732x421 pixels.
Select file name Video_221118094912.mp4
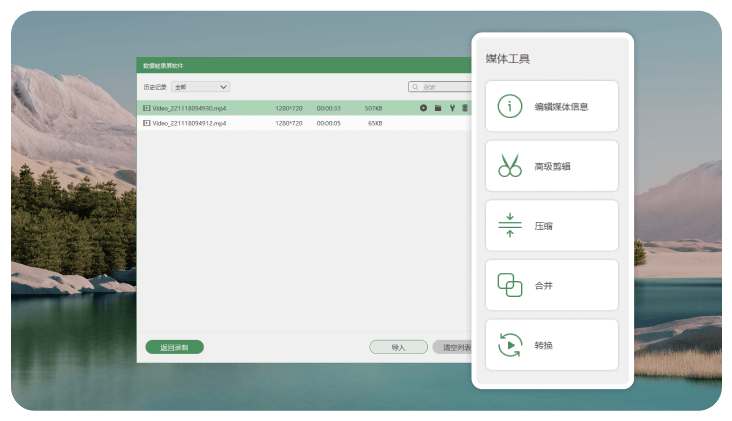click(x=189, y=123)
